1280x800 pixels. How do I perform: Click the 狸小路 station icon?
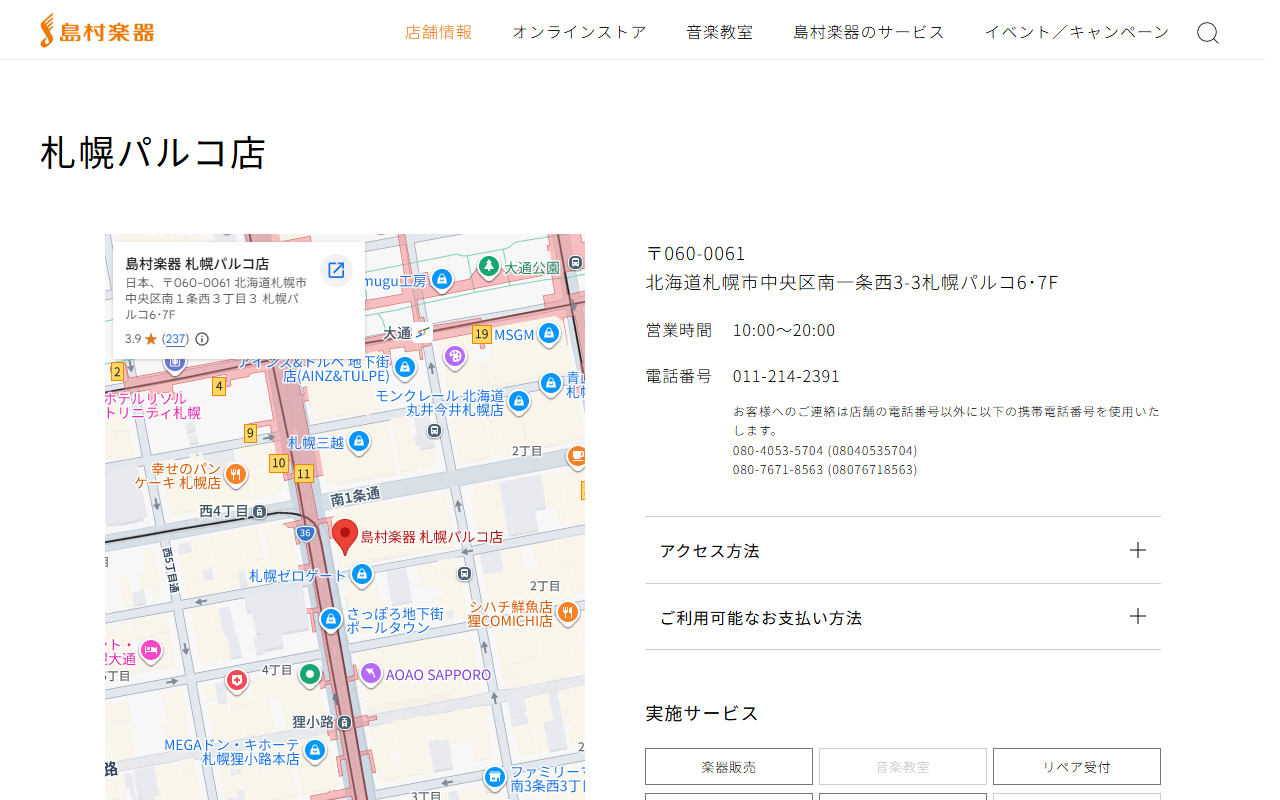(343, 721)
